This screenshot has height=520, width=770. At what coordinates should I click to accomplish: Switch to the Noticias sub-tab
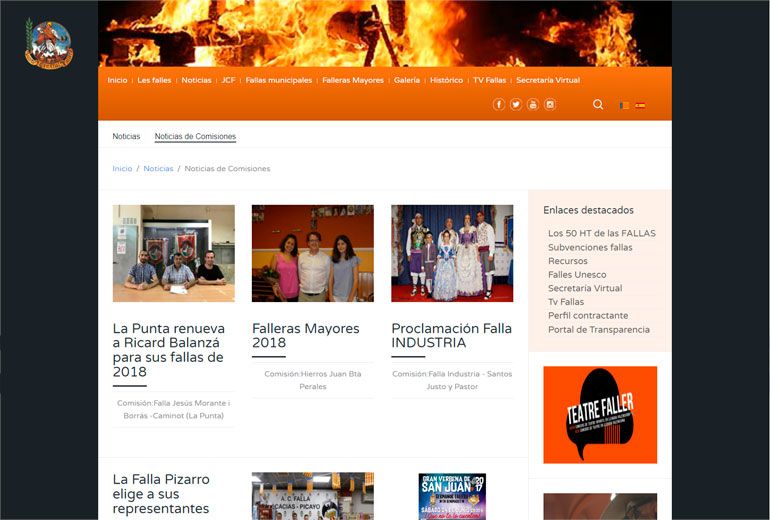tap(126, 136)
